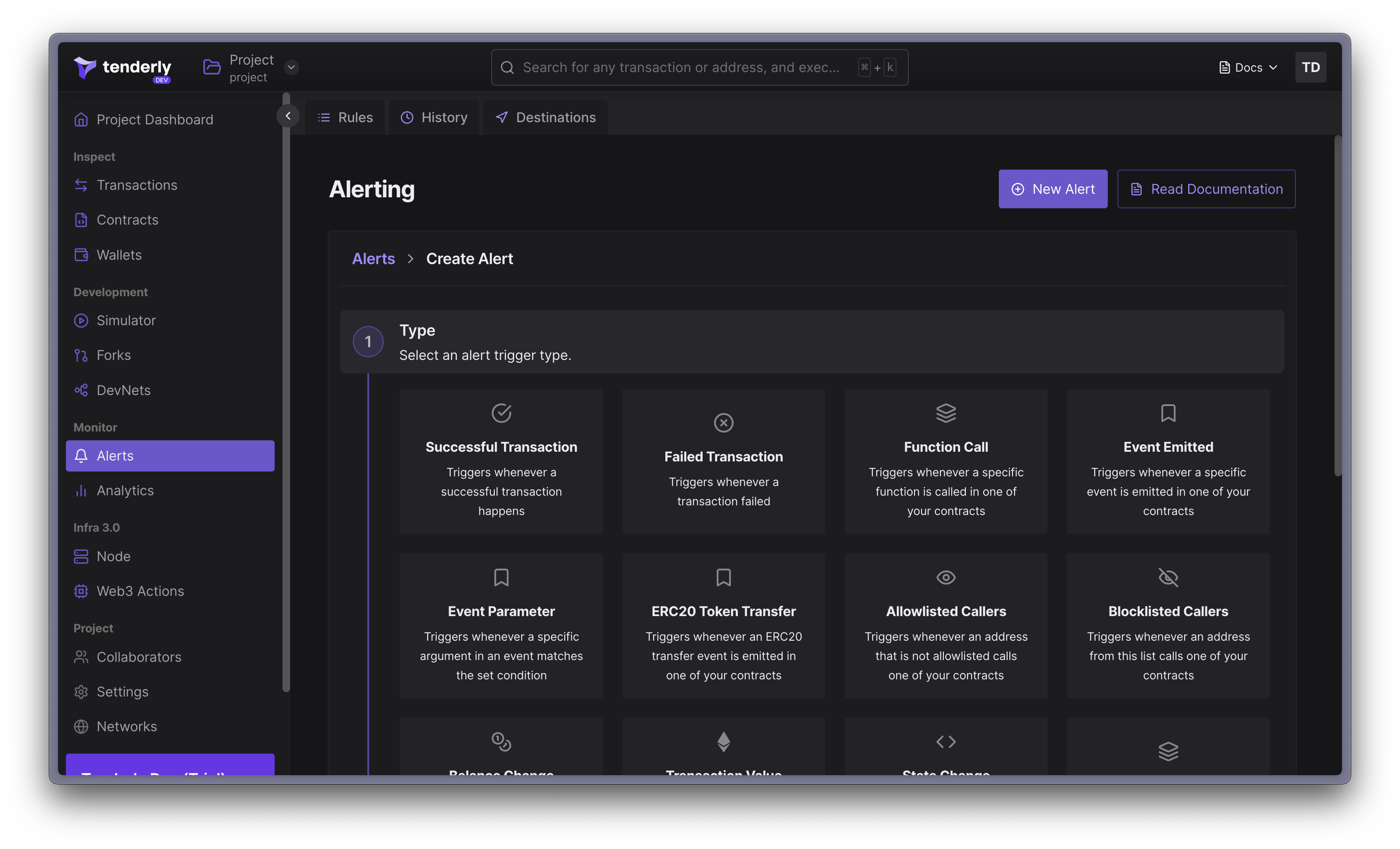This screenshot has height=849, width=1400.
Task: Select Failed Transaction alert type
Action: (723, 461)
